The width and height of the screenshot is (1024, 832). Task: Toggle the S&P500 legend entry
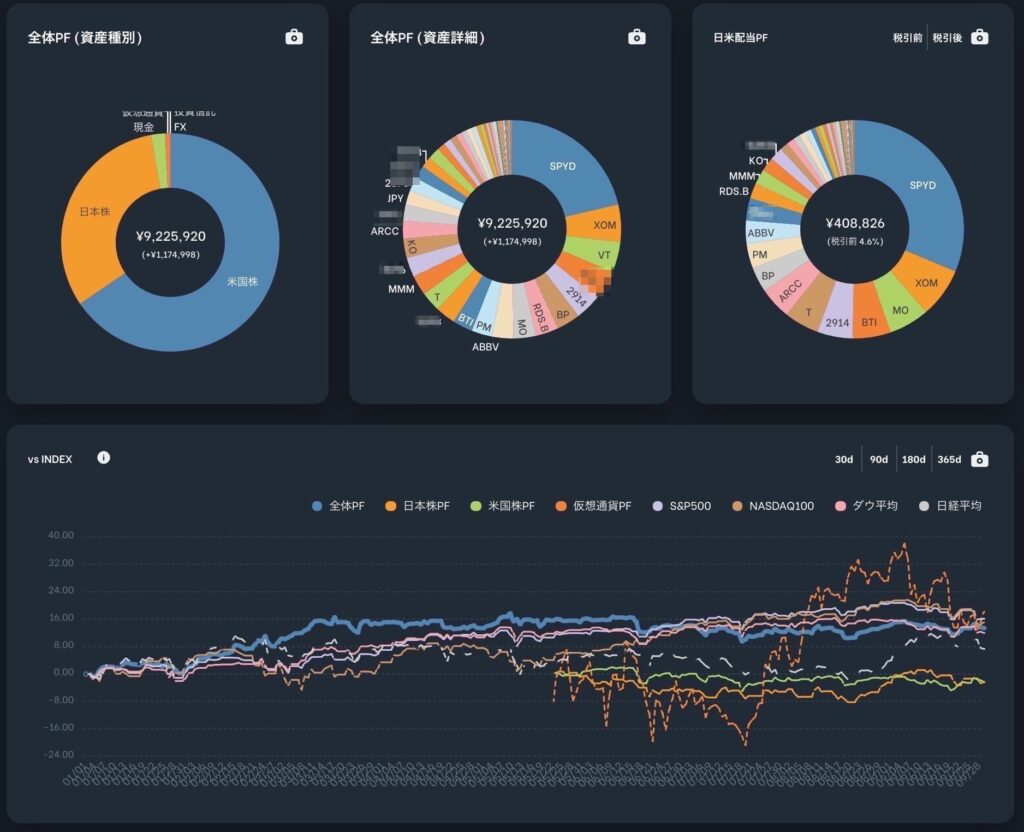[x=685, y=506]
